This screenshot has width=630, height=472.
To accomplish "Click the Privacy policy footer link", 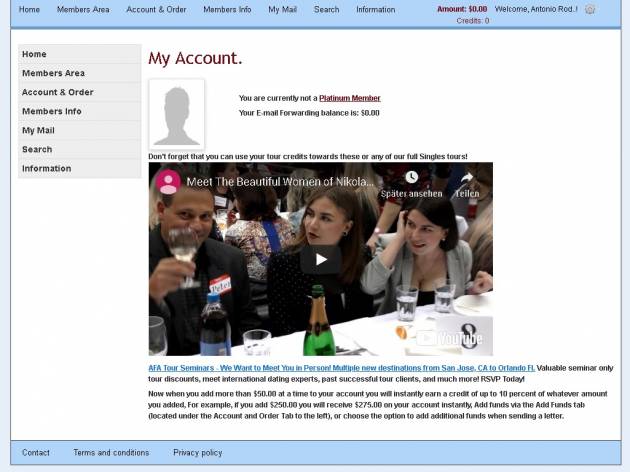I will click(198, 453).
